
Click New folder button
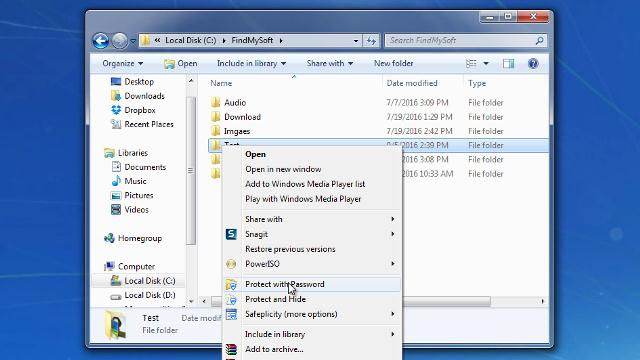(393, 63)
